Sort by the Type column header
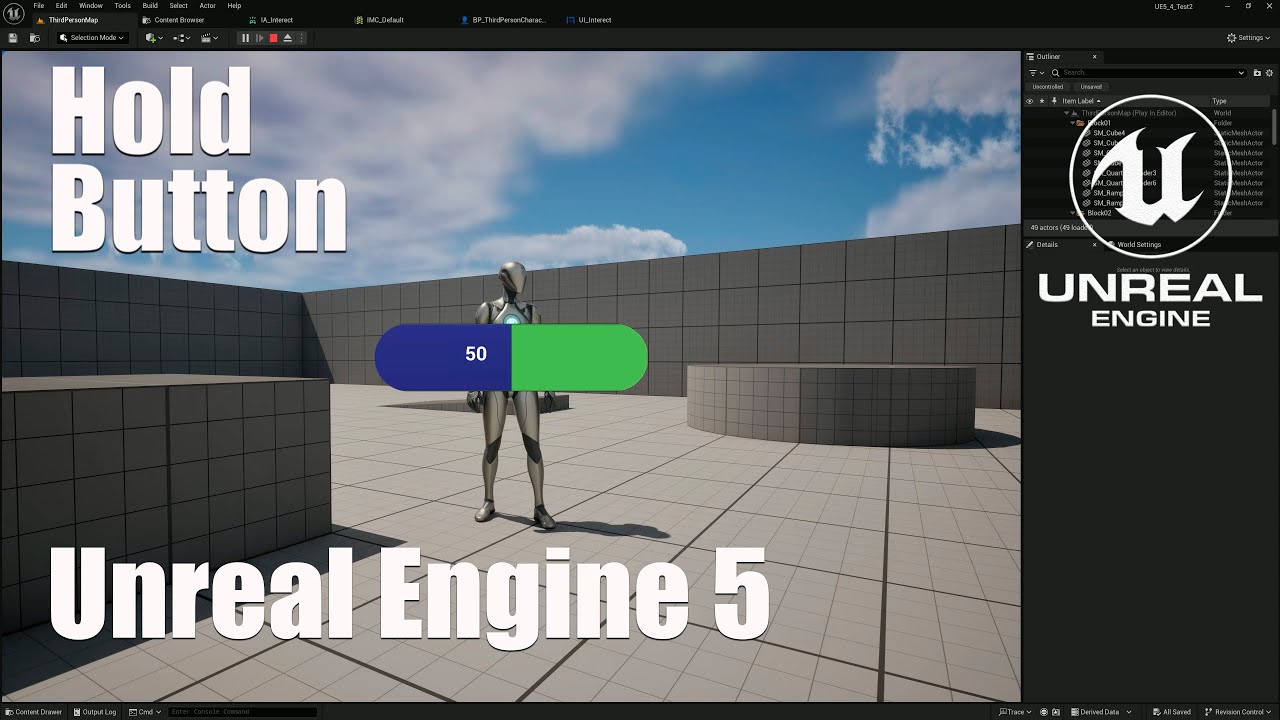This screenshot has width=1280, height=720. pyautogui.click(x=1239, y=101)
